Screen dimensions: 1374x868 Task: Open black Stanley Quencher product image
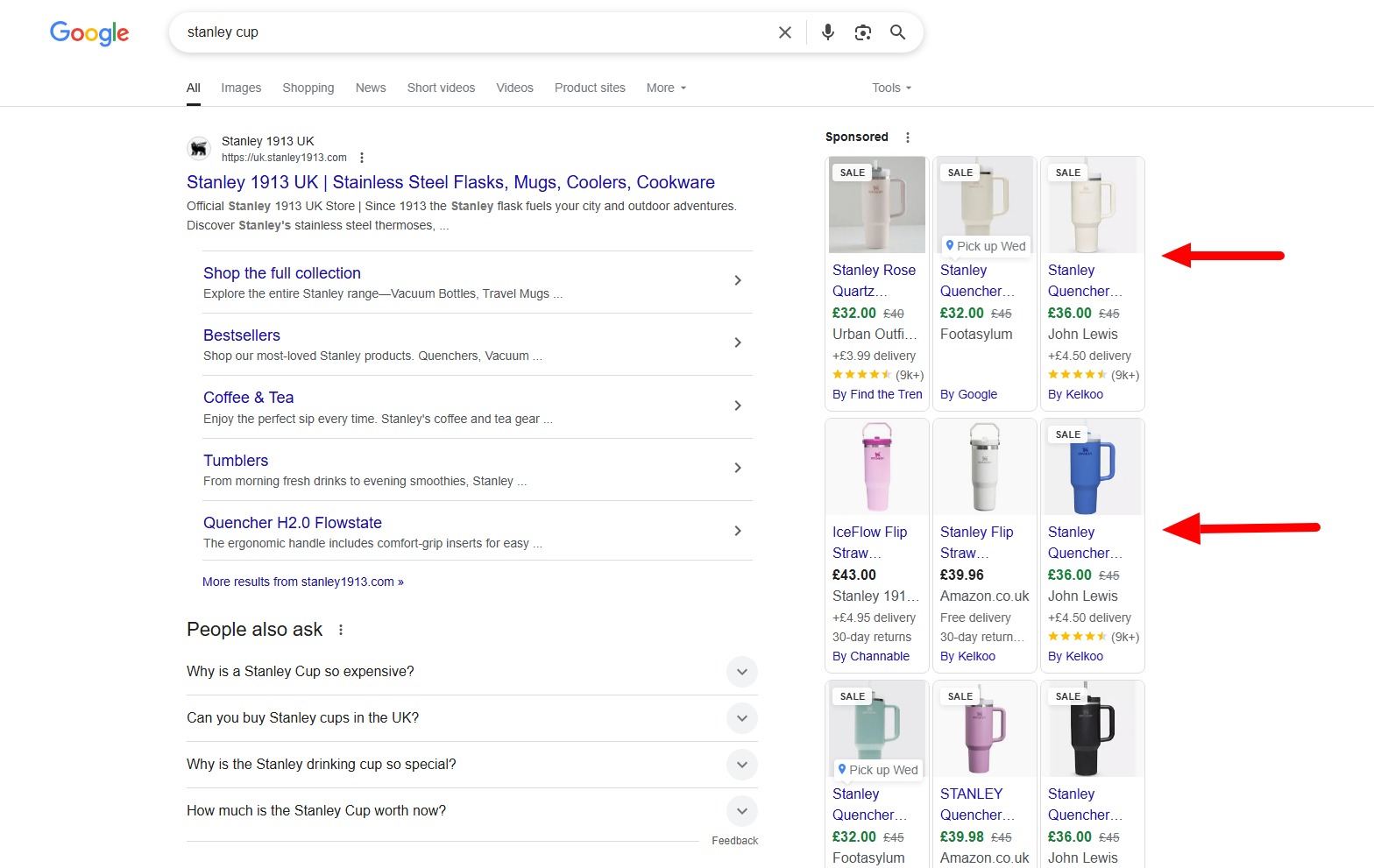tap(1093, 729)
